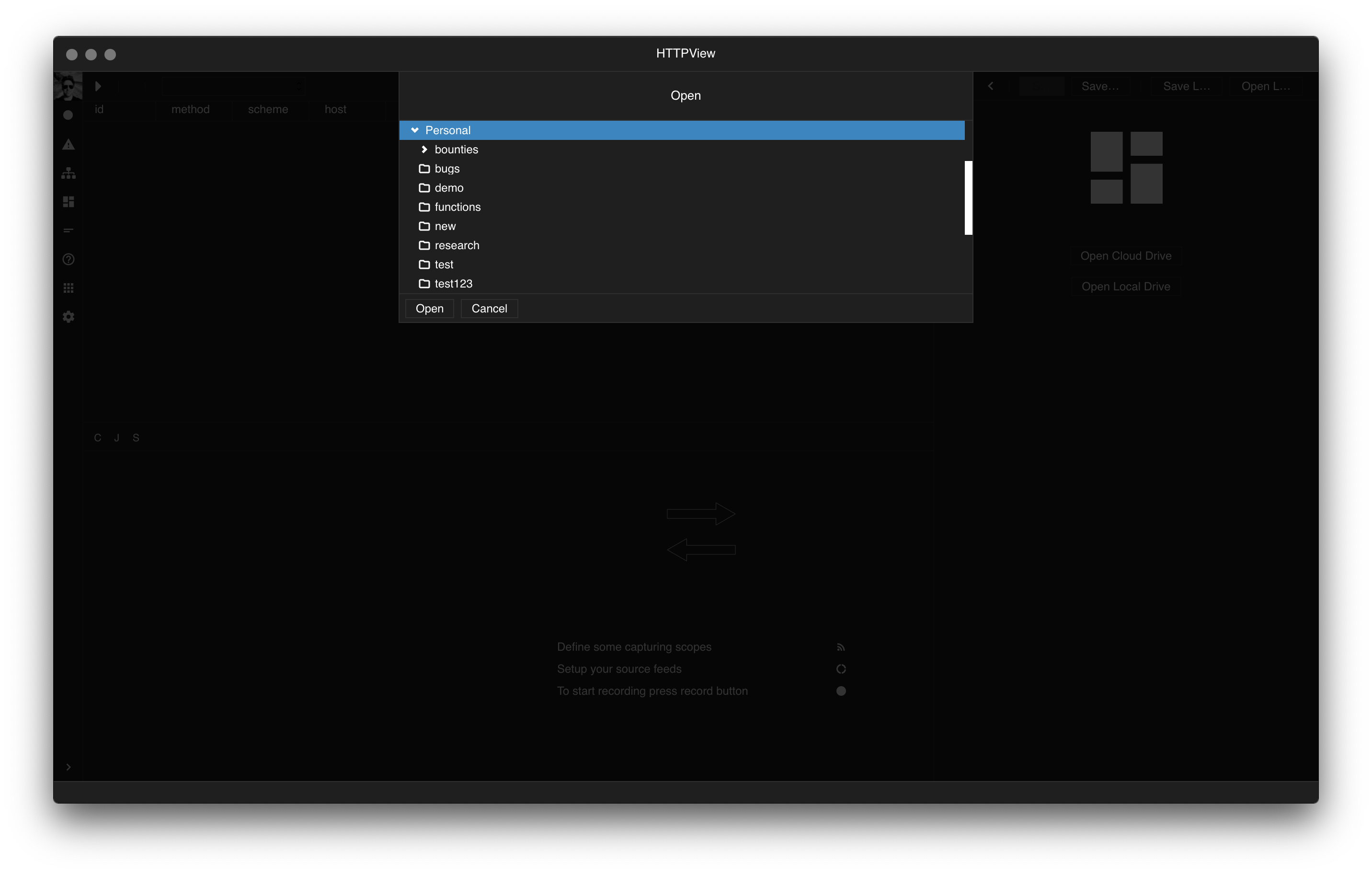Open the sitemap hierarchy sidebar icon

click(69, 173)
